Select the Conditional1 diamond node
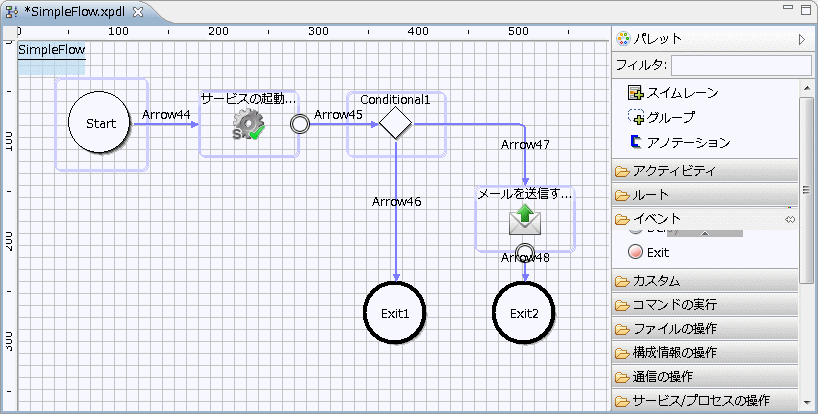 [395, 124]
